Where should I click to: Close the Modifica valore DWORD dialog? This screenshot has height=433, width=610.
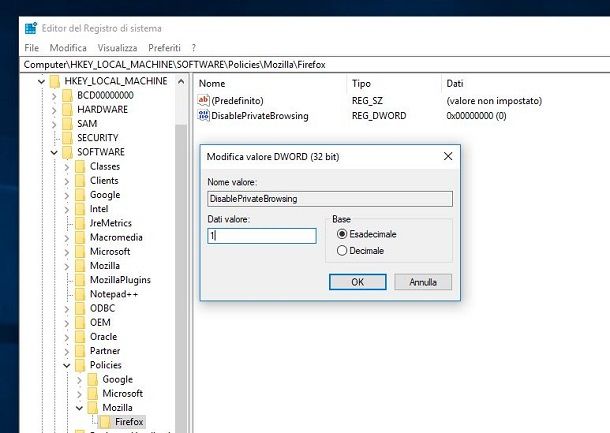pos(448,156)
